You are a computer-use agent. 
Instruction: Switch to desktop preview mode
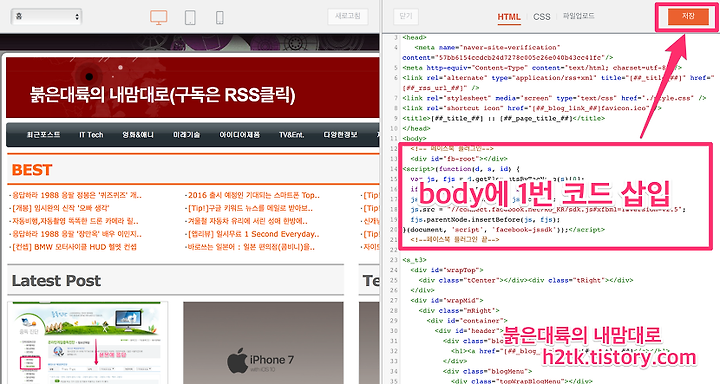[x=158, y=17]
